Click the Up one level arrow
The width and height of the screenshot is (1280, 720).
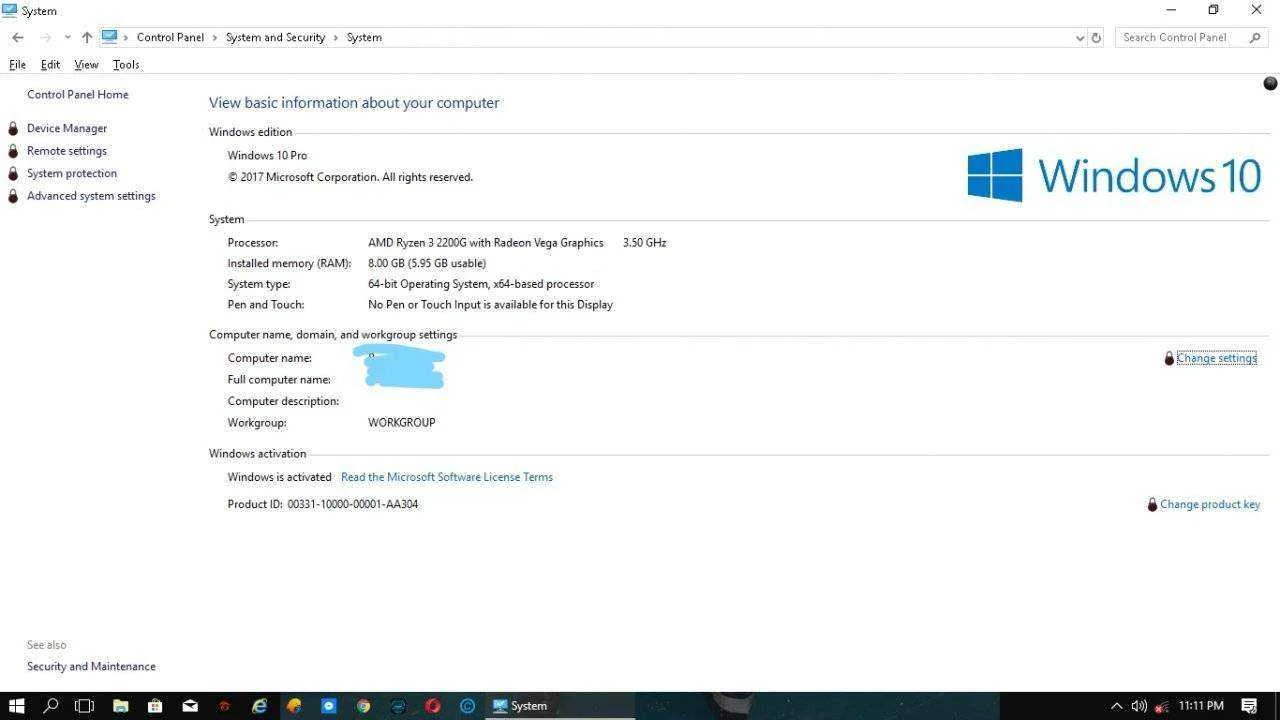click(87, 37)
